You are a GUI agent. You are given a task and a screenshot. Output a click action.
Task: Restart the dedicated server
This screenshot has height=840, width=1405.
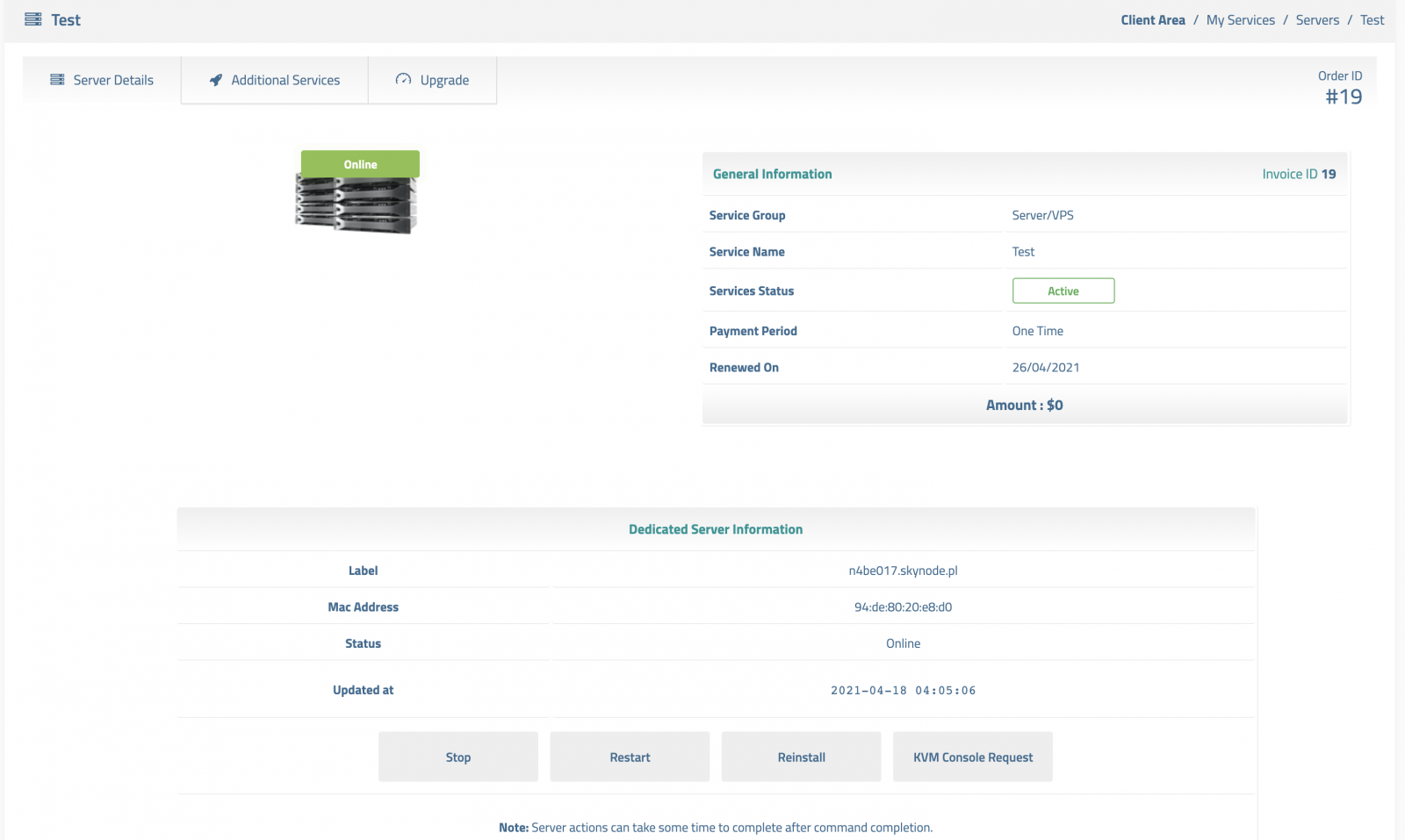[x=630, y=757]
